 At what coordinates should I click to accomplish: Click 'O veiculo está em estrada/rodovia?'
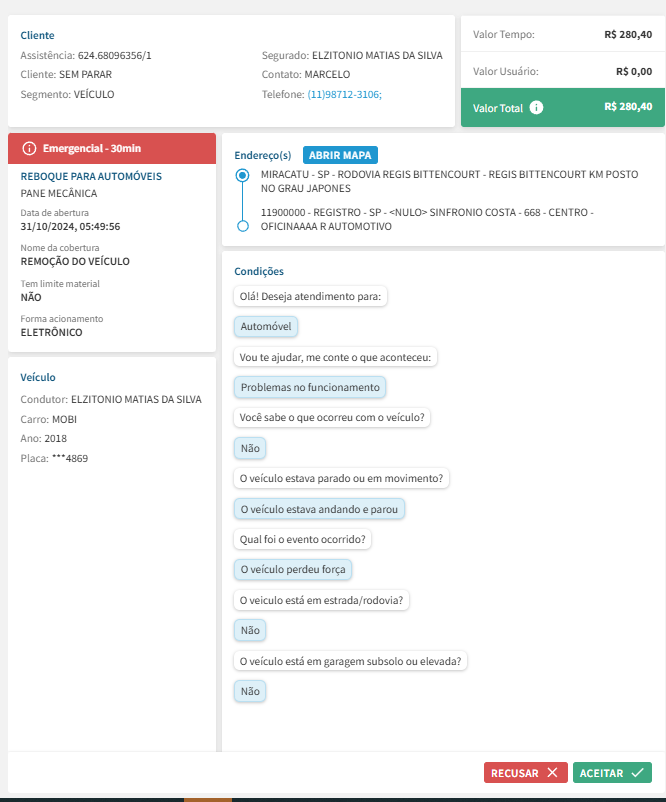[321, 600]
